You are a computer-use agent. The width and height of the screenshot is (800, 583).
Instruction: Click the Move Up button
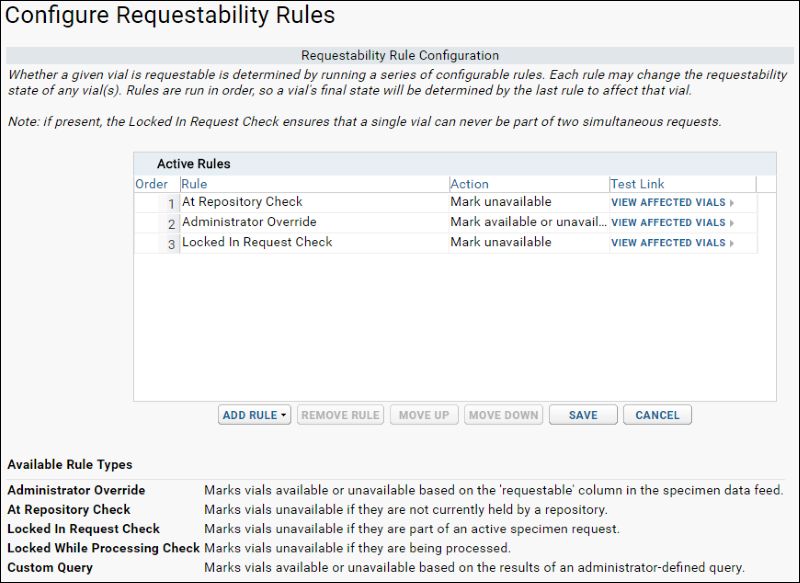[424, 415]
